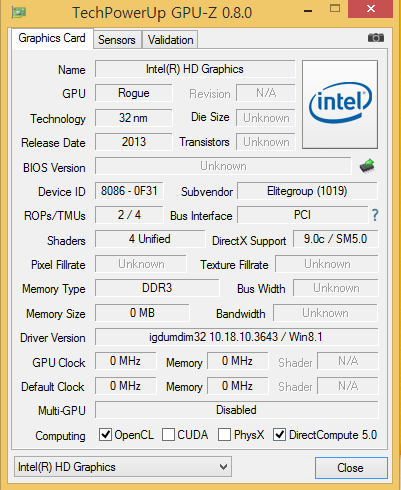401x490 pixels.
Task: Click the GPU-Z app icon in title bar
Action: tap(19, 13)
